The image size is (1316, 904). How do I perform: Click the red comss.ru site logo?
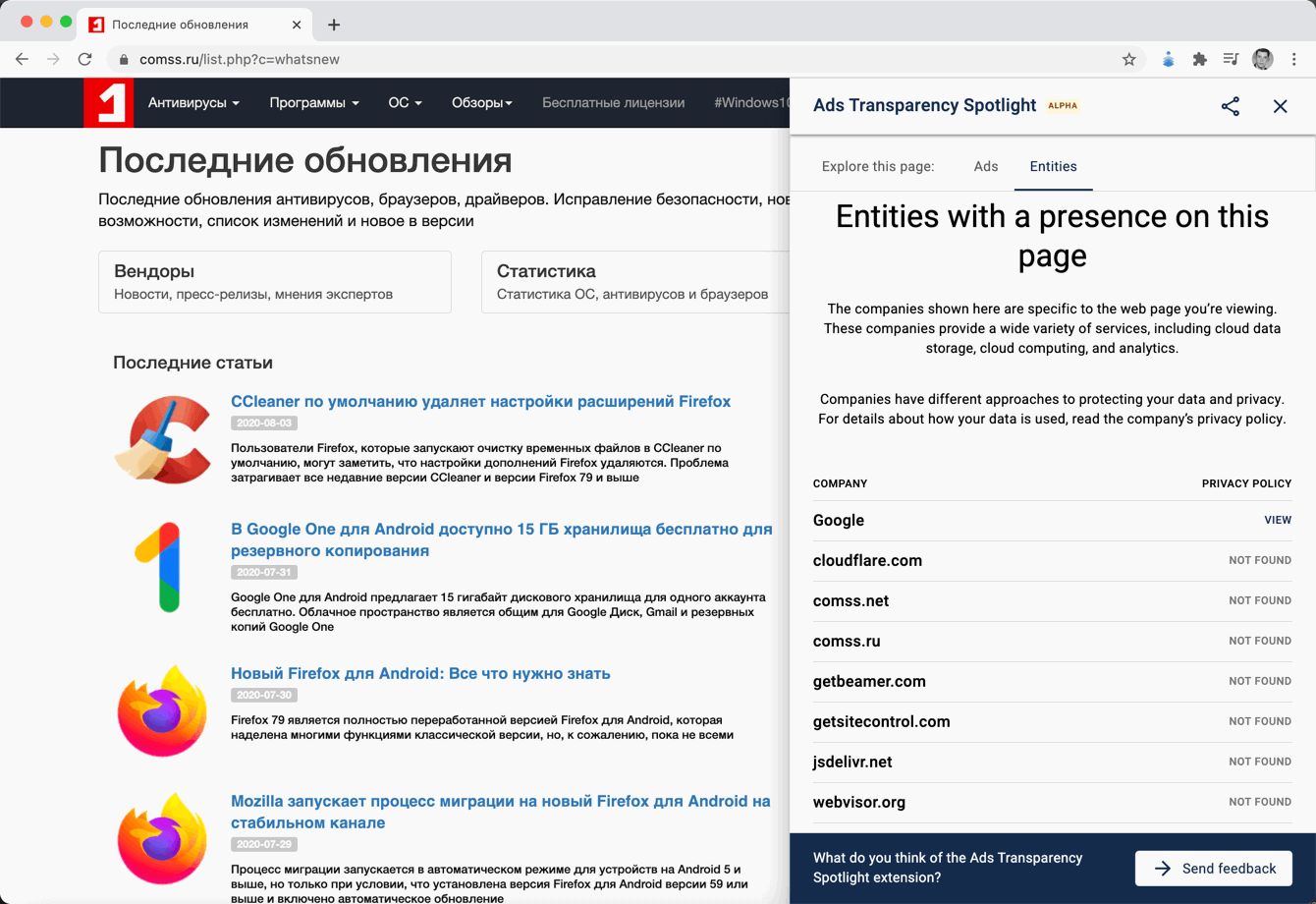coord(107,102)
